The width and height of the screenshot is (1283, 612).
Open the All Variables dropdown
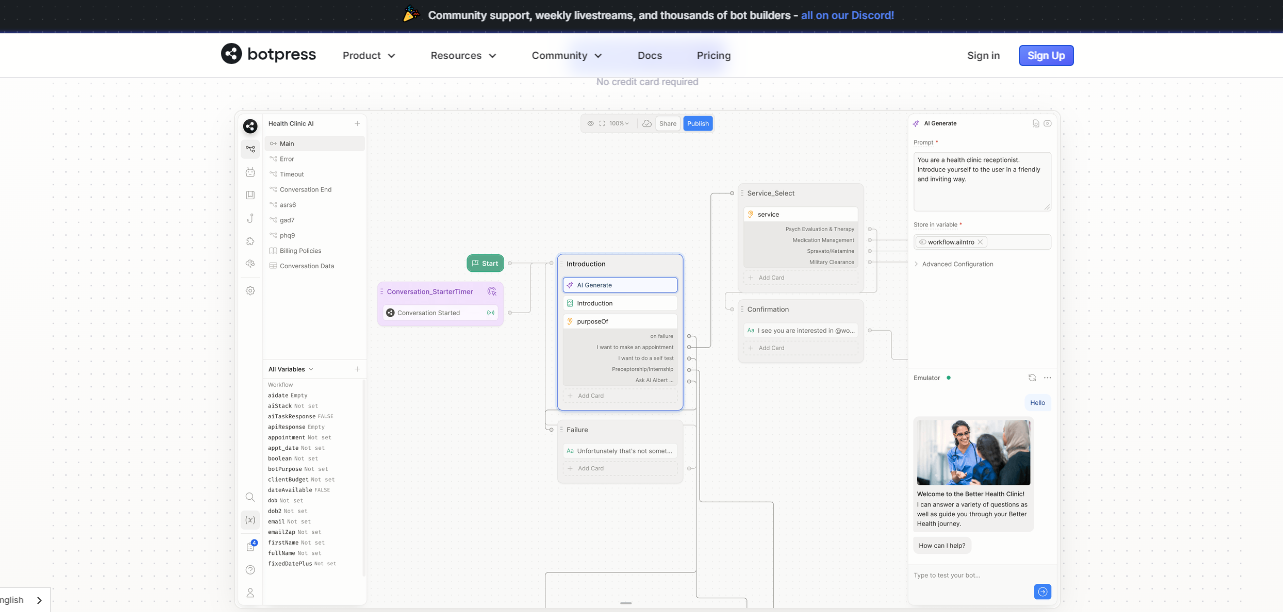[x=288, y=368]
